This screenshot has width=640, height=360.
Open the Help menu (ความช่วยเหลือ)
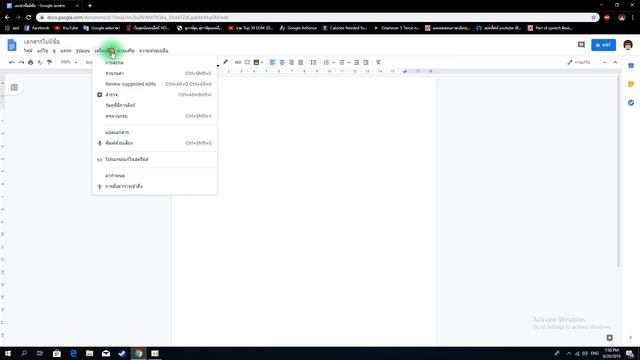pyautogui.click(x=153, y=51)
